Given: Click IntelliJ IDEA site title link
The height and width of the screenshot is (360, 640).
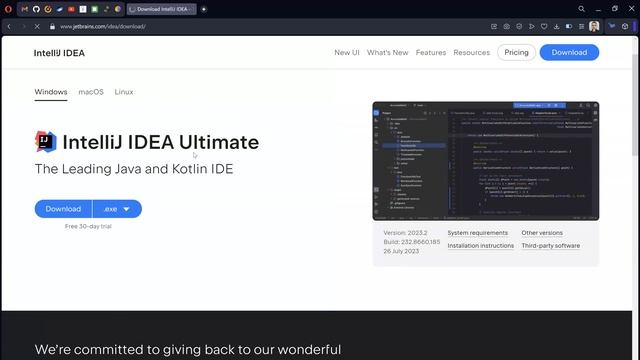Looking at the screenshot, I should [x=59, y=53].
